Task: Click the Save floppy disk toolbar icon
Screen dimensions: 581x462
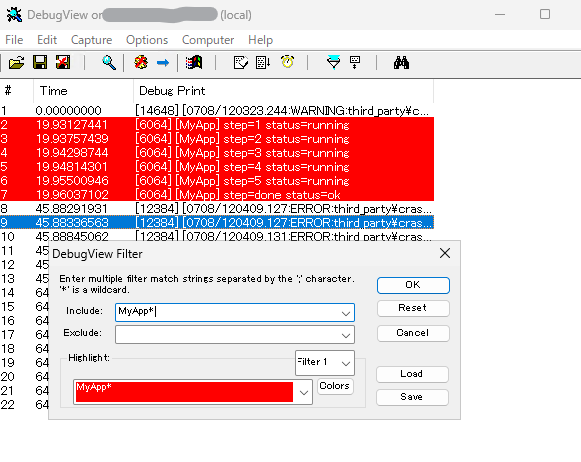Action: pos(40,62)
